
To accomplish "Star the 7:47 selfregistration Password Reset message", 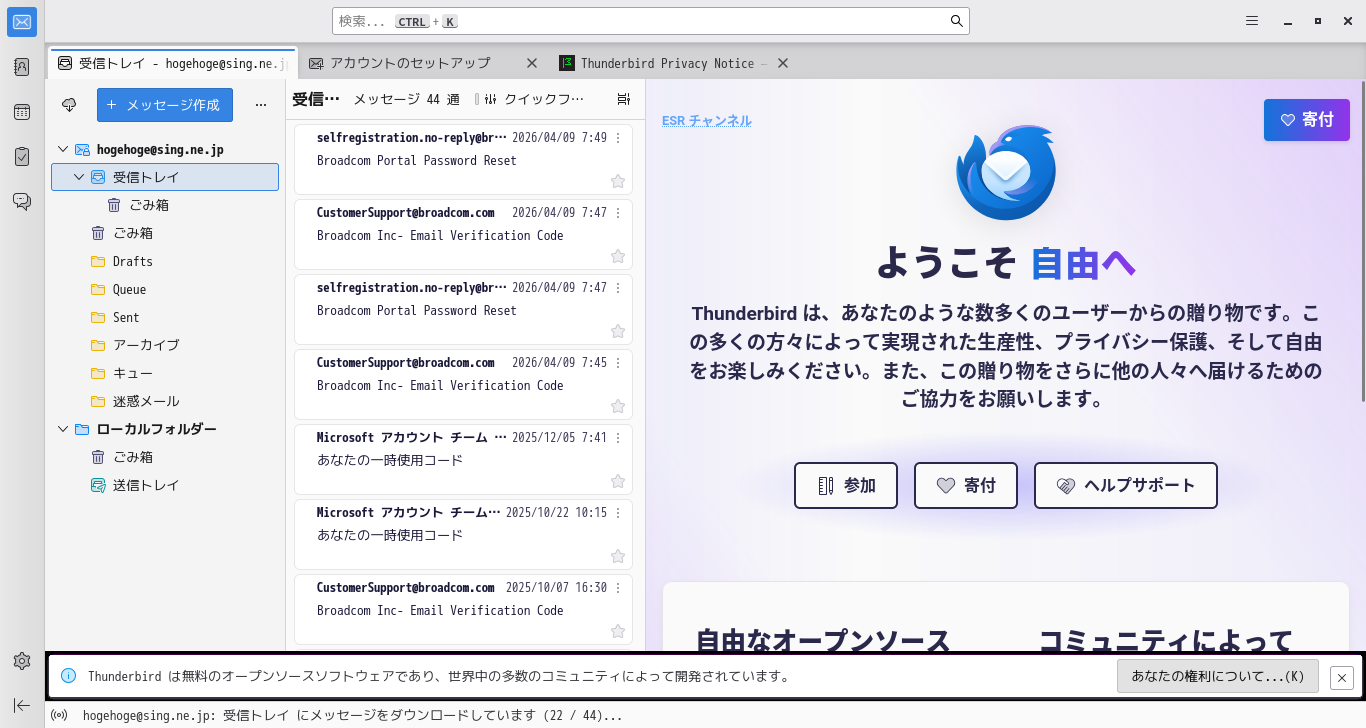I will tap(618, 331).
